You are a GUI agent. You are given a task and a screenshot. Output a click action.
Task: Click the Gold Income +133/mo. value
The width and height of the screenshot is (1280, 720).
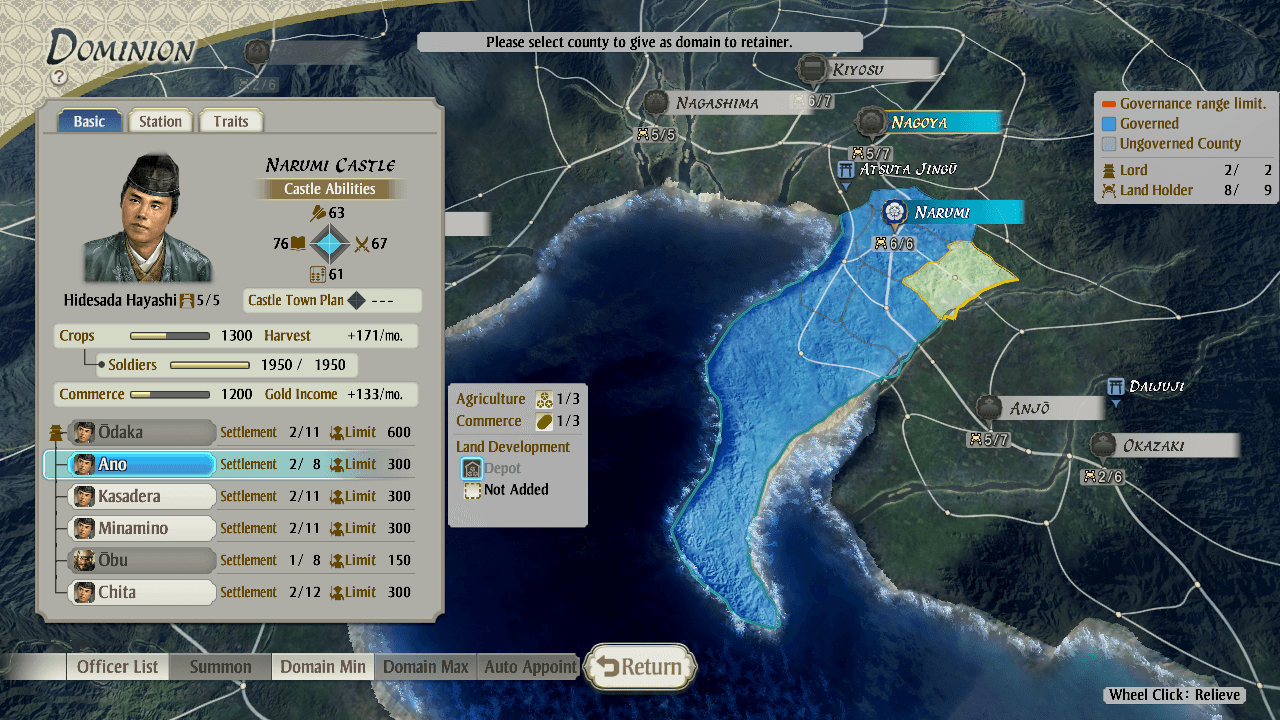[375, 394]
